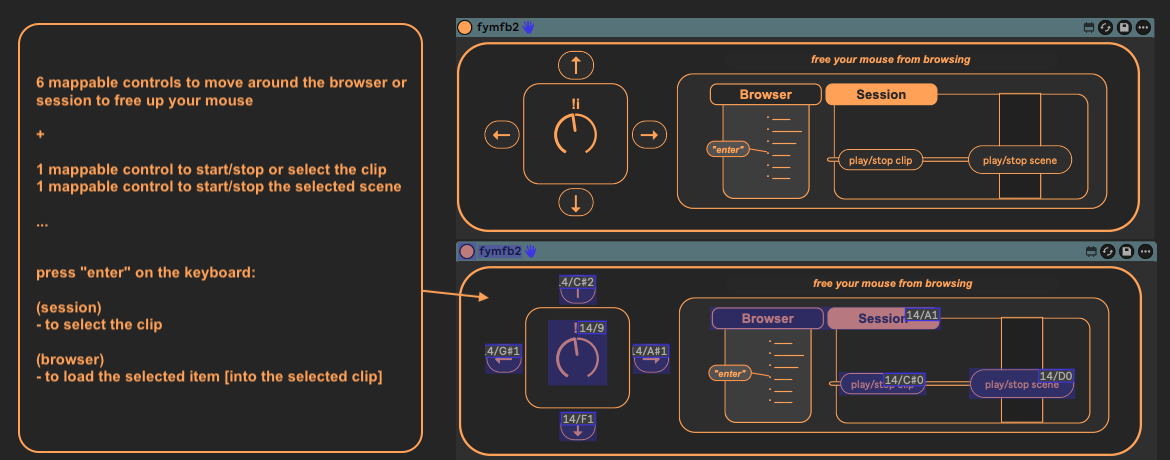Click the left arrow mapped to G#1
This screenshot has height=460, width=1170.
tap(503, 358)
